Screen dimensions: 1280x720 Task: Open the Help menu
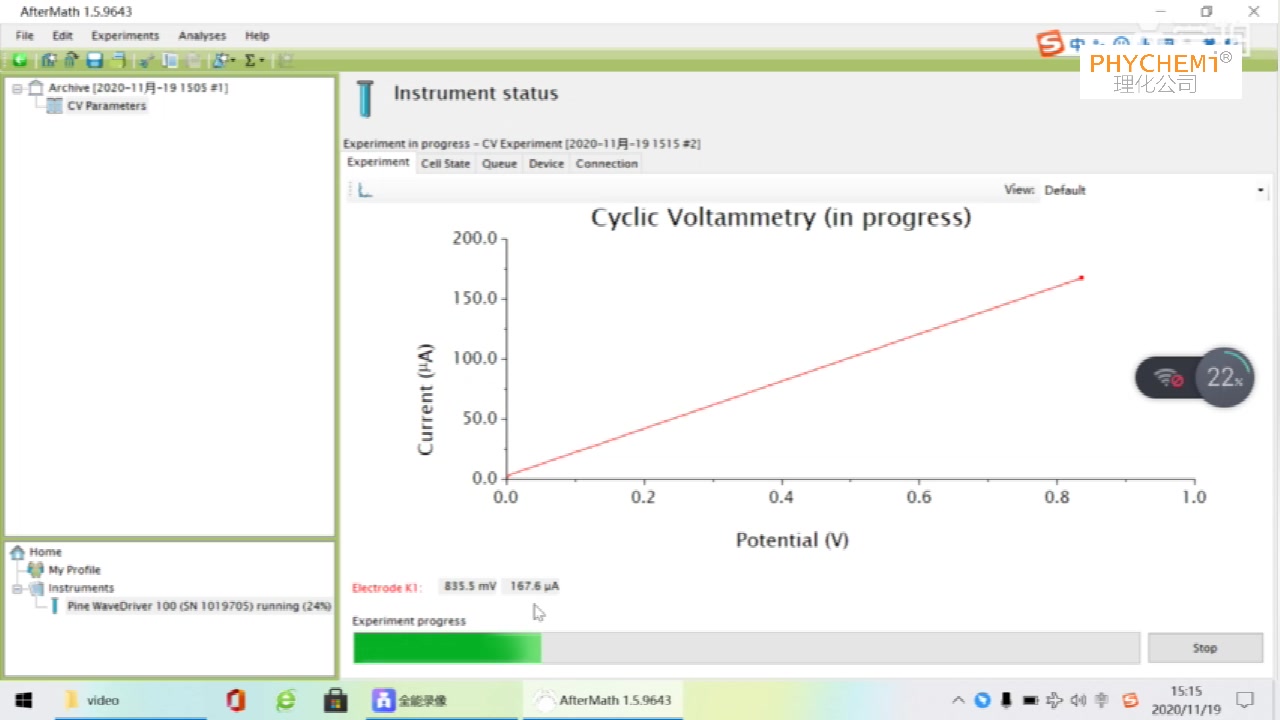point(257,35)
